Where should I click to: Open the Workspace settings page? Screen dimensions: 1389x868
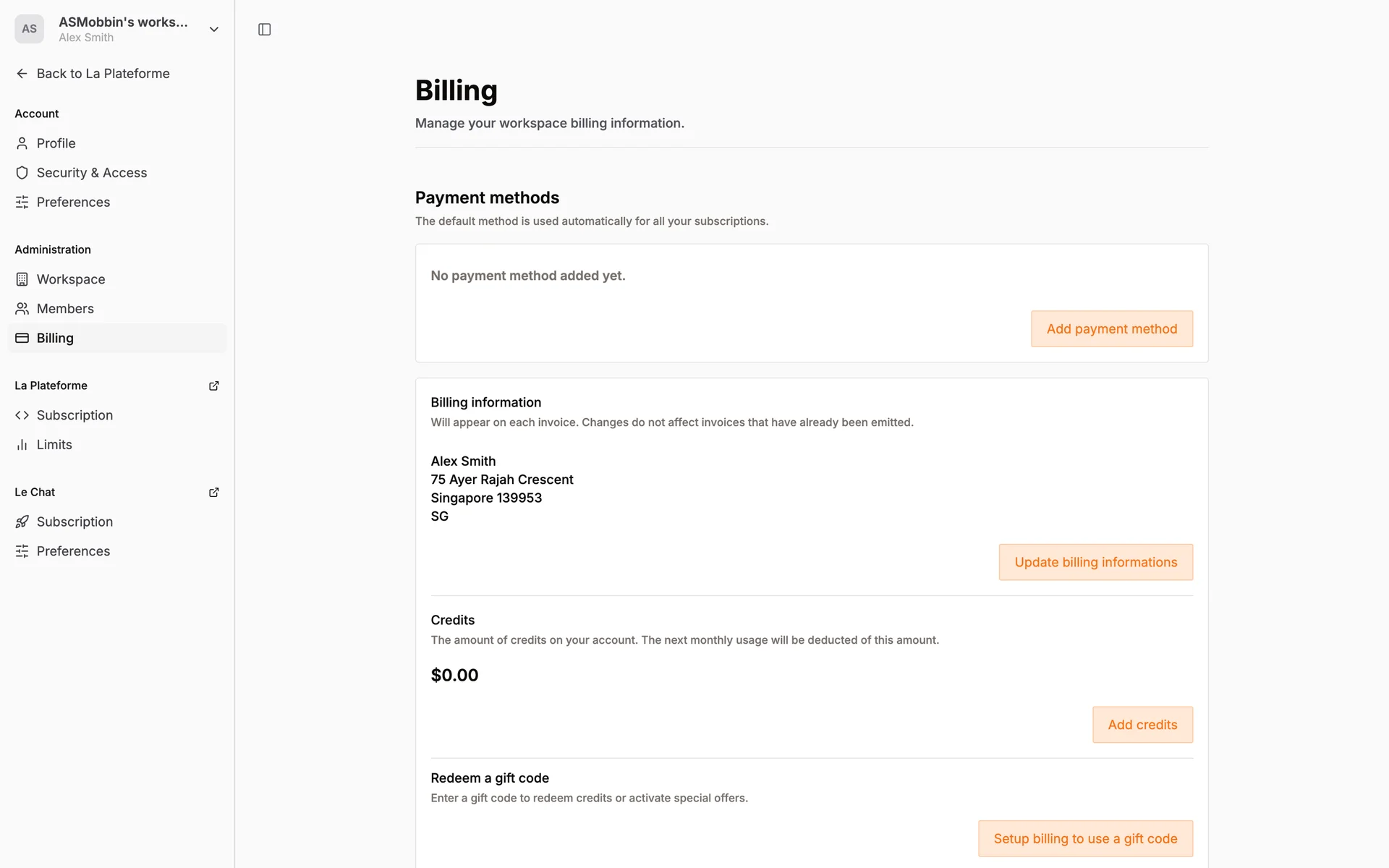(x=70, y=279)
